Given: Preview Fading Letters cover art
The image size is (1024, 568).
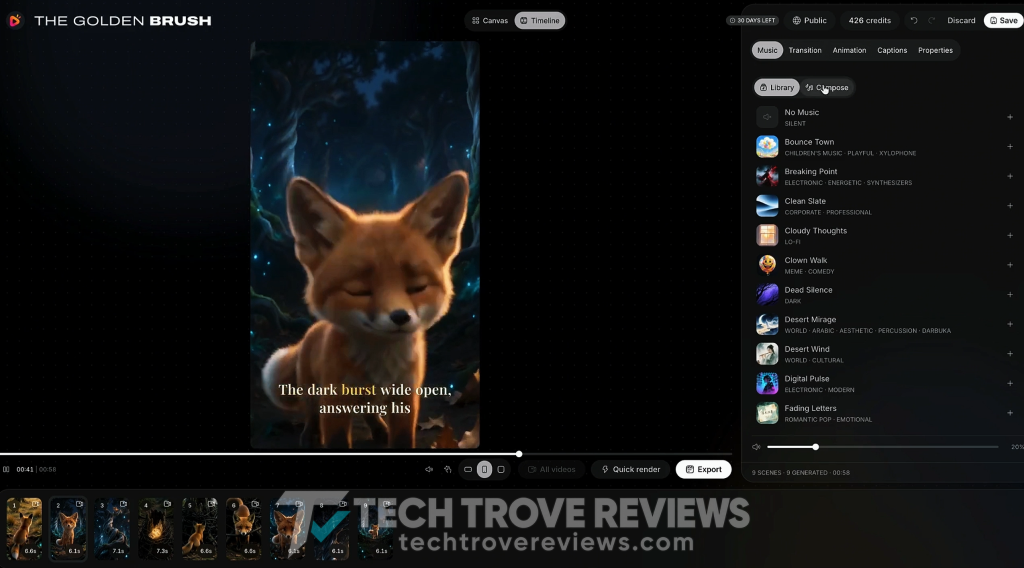Looking at the screenshot, I should coord(767,413).
